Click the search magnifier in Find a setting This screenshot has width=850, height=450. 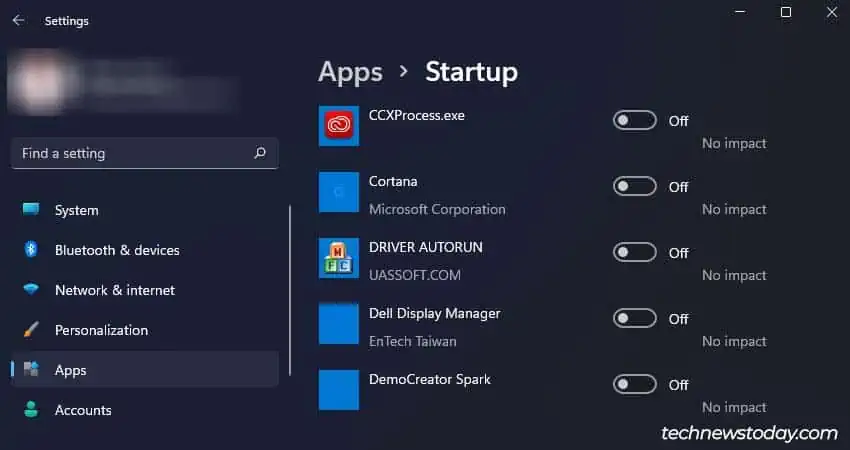(x=260, y=153)
